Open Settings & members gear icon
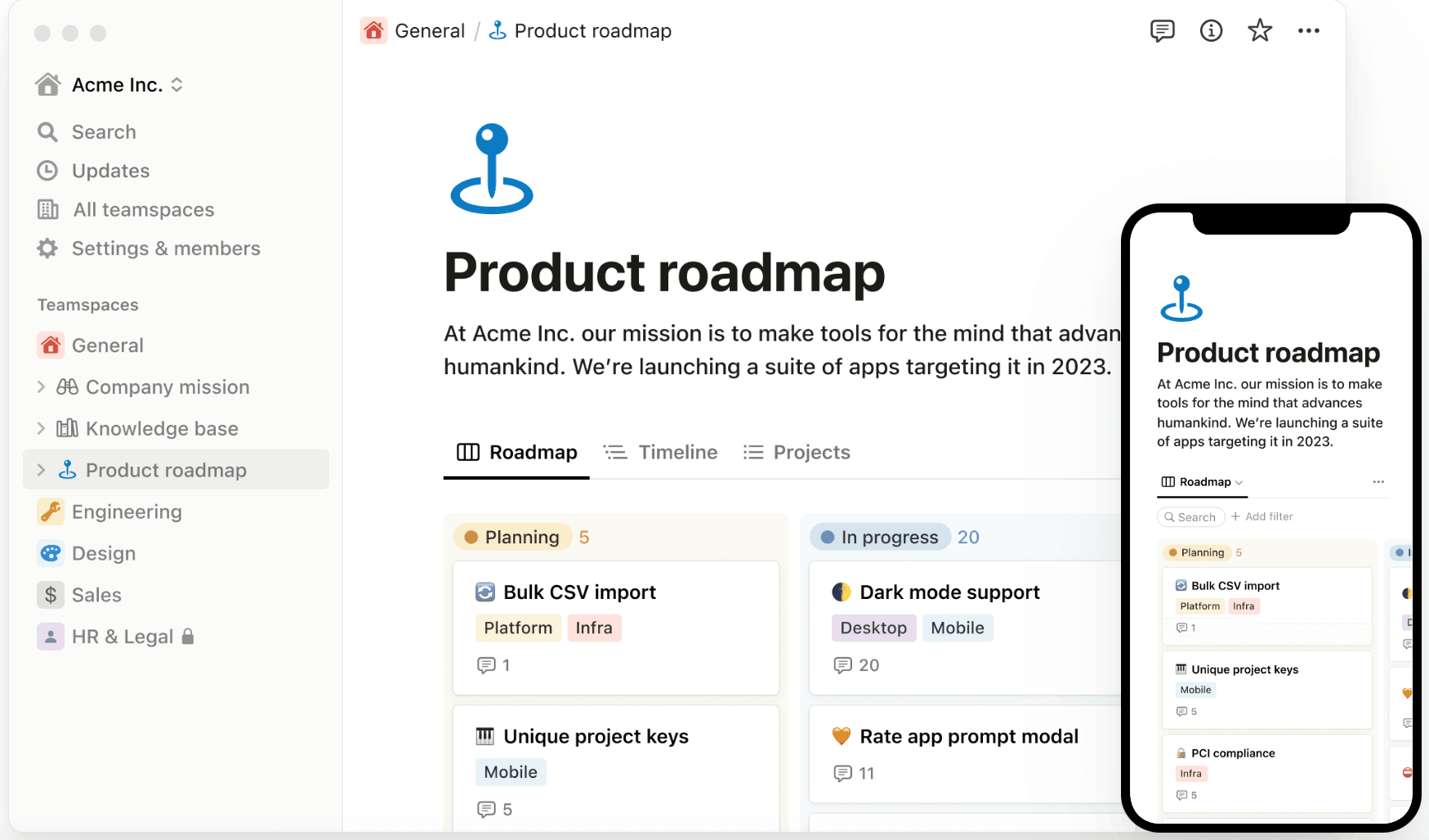The height and width of the screenshot is (840, 1429). tap(47, 248)
